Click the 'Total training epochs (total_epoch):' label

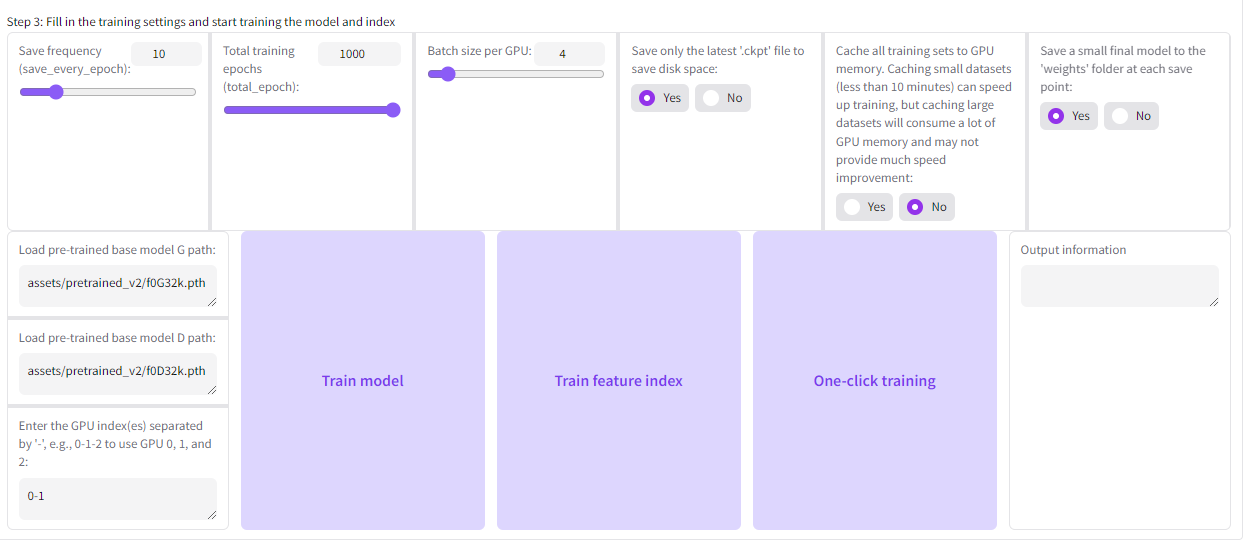[261, 69]
